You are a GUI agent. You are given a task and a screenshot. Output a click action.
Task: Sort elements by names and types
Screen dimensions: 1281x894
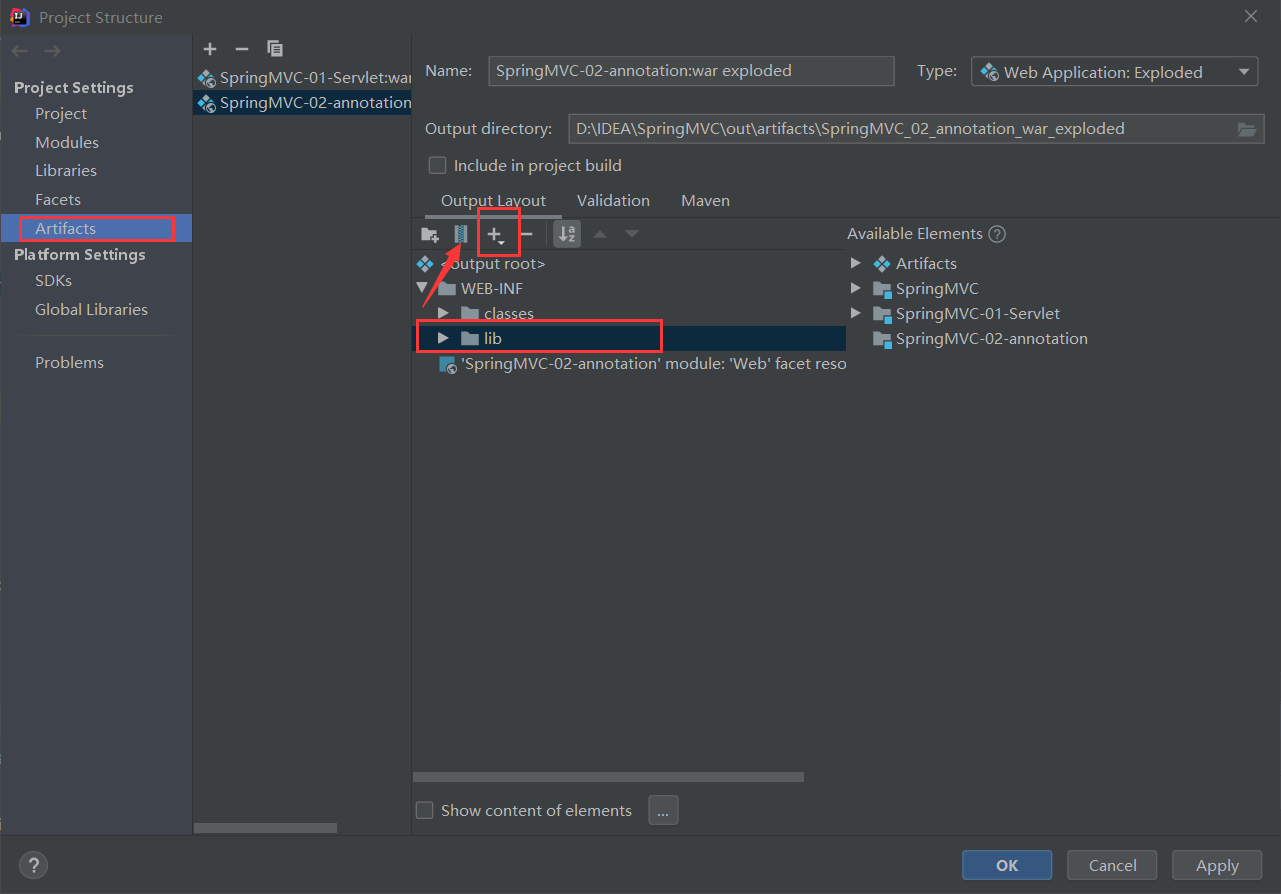567,235
